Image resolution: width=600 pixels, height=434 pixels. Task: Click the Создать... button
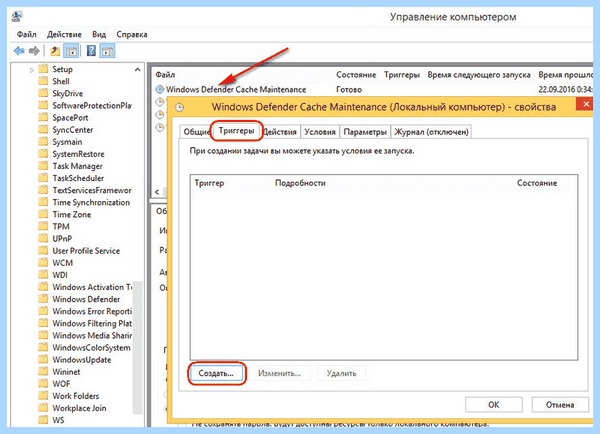[216, 373]
